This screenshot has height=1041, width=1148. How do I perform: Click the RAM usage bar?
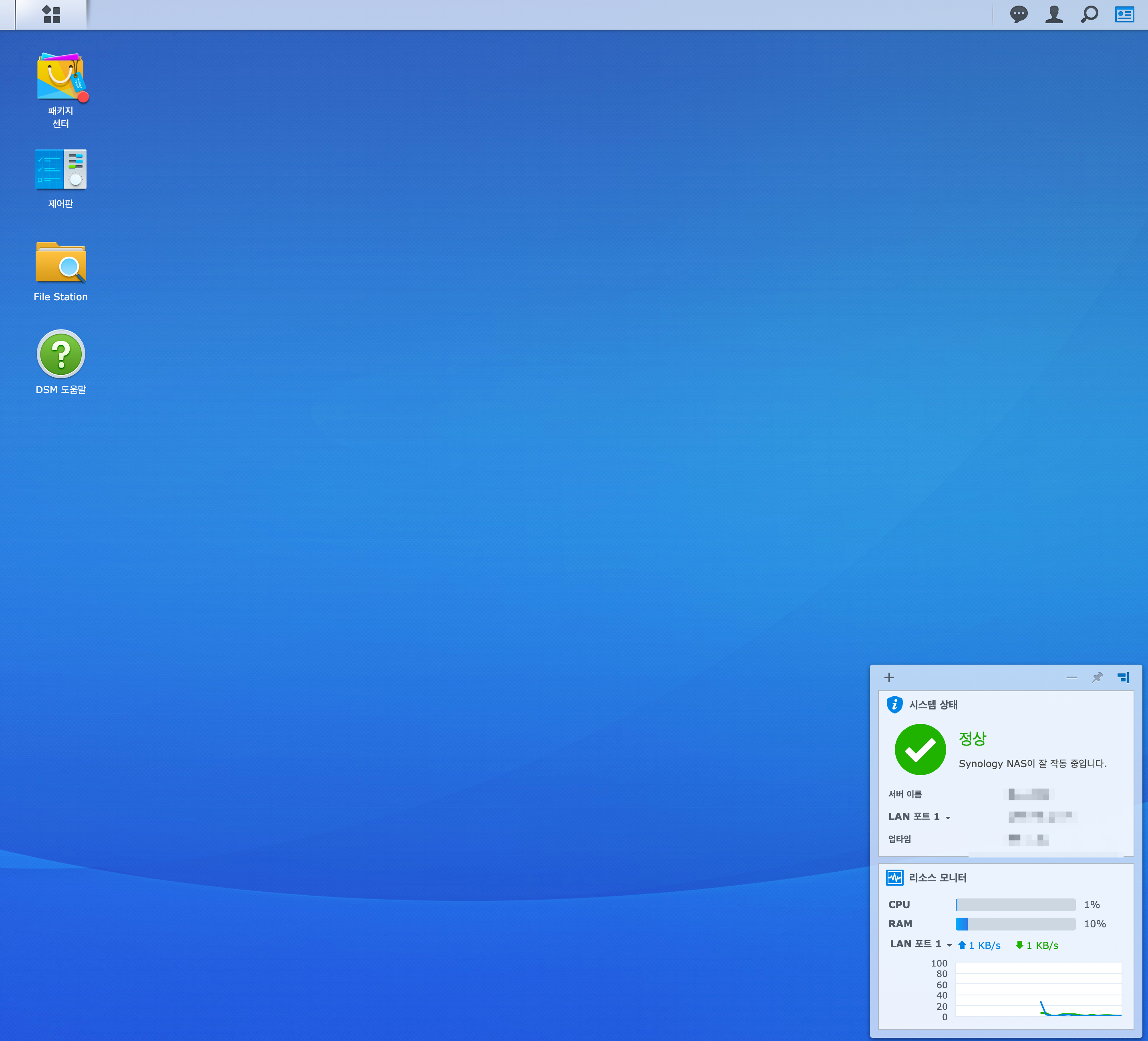[x=1015, y=924]
